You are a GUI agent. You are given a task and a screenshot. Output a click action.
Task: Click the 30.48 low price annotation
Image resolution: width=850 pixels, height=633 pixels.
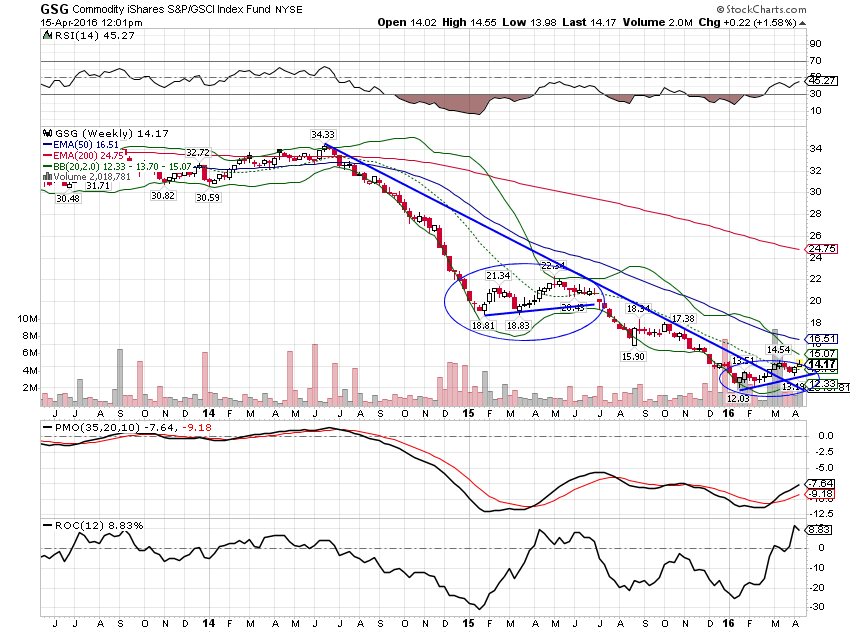coord(68,198)
